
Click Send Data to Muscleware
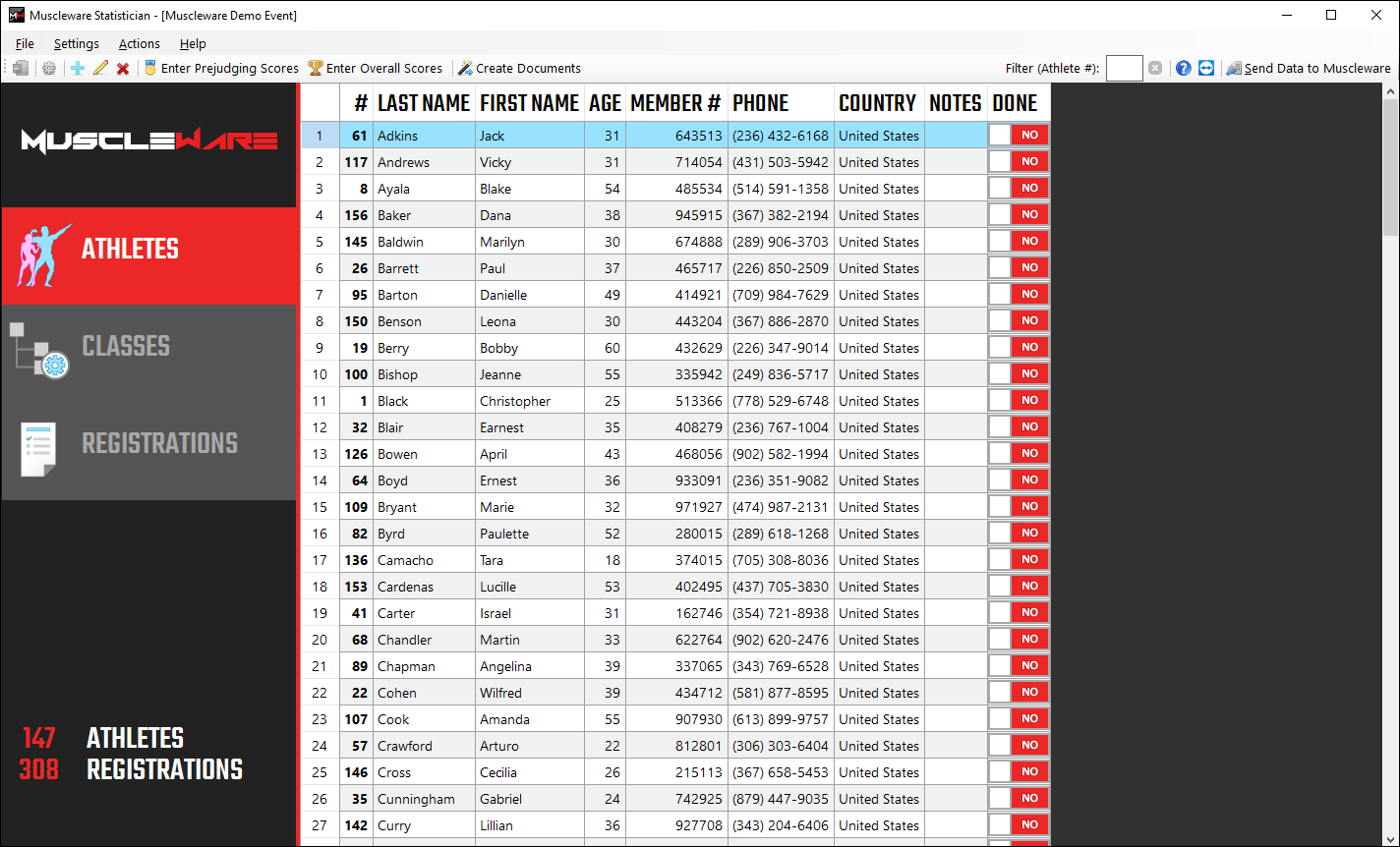pyautogui.click(x=1309, y=69)
